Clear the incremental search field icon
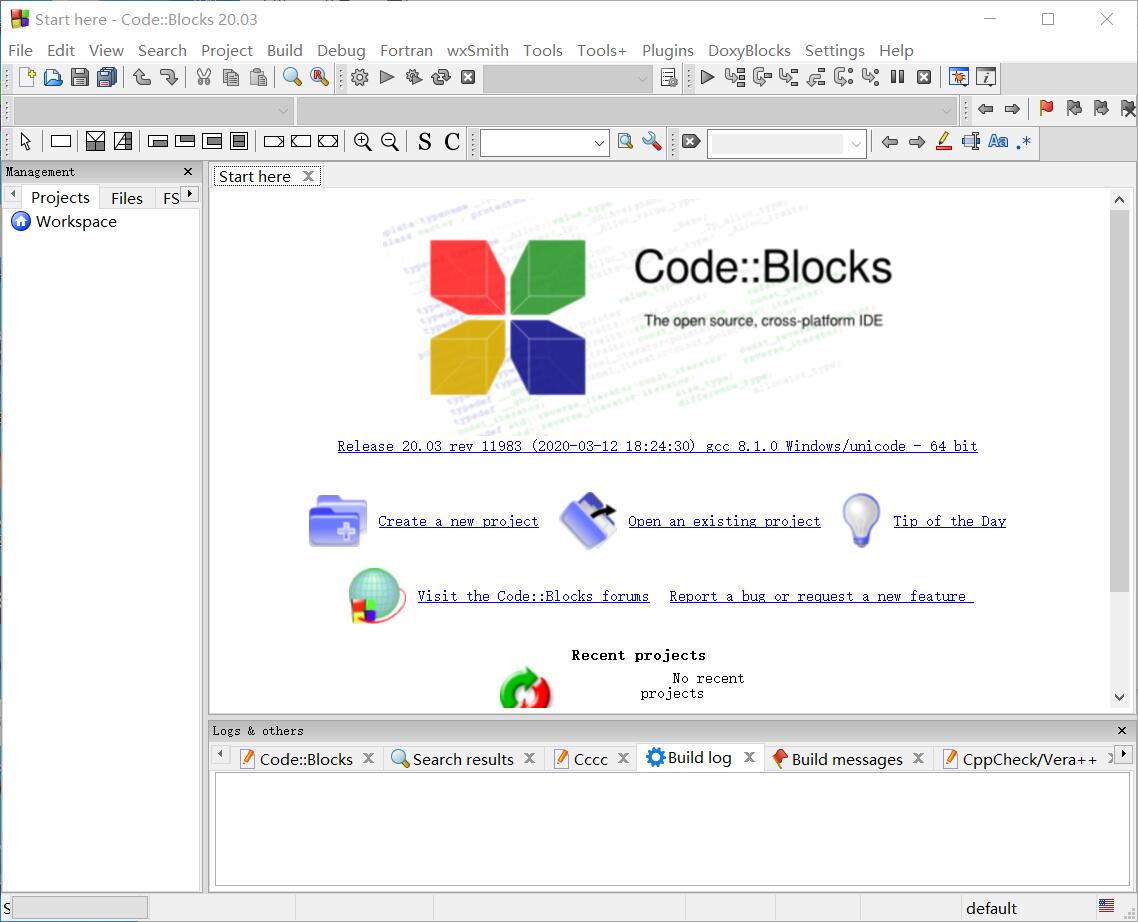 click(x=691, y=142)
